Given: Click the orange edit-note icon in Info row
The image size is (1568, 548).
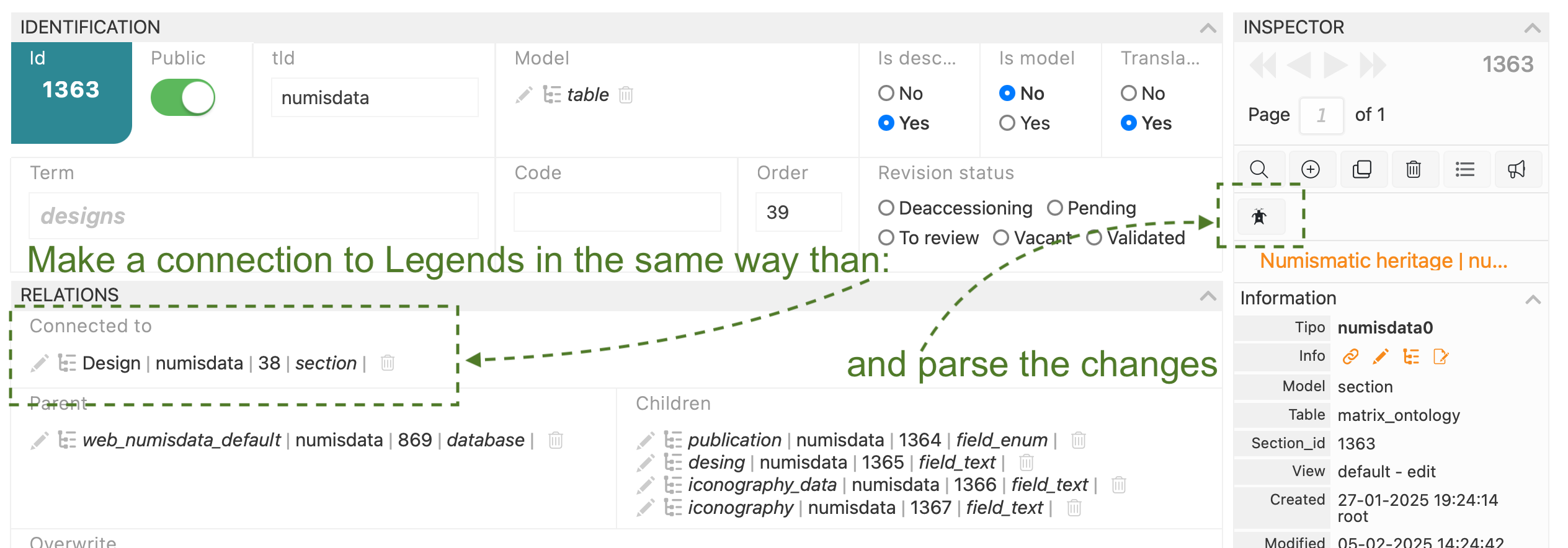Looking at the screenshot, I should pyautogui.click(x=1441, y=356).
